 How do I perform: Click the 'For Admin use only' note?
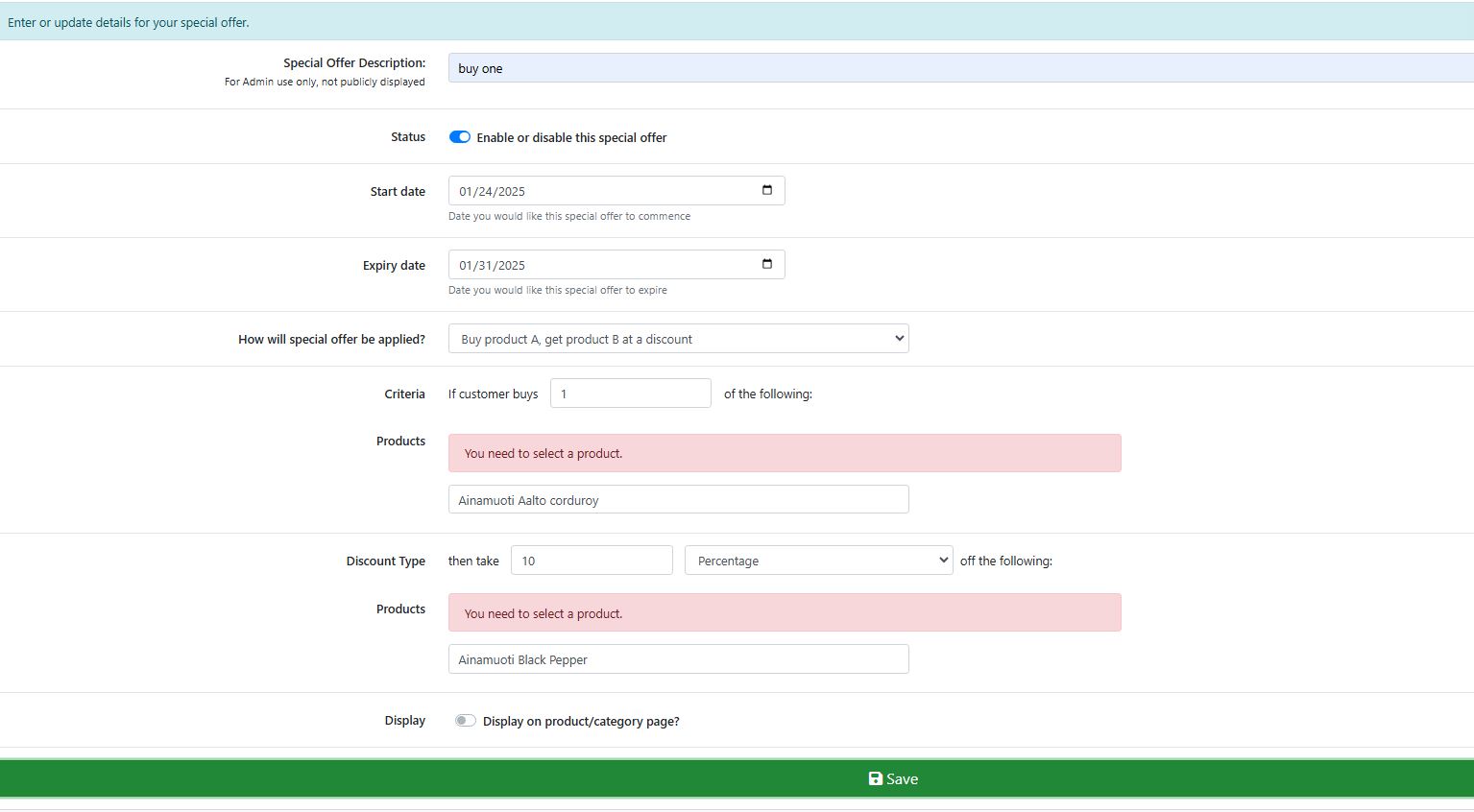[325, 82]
